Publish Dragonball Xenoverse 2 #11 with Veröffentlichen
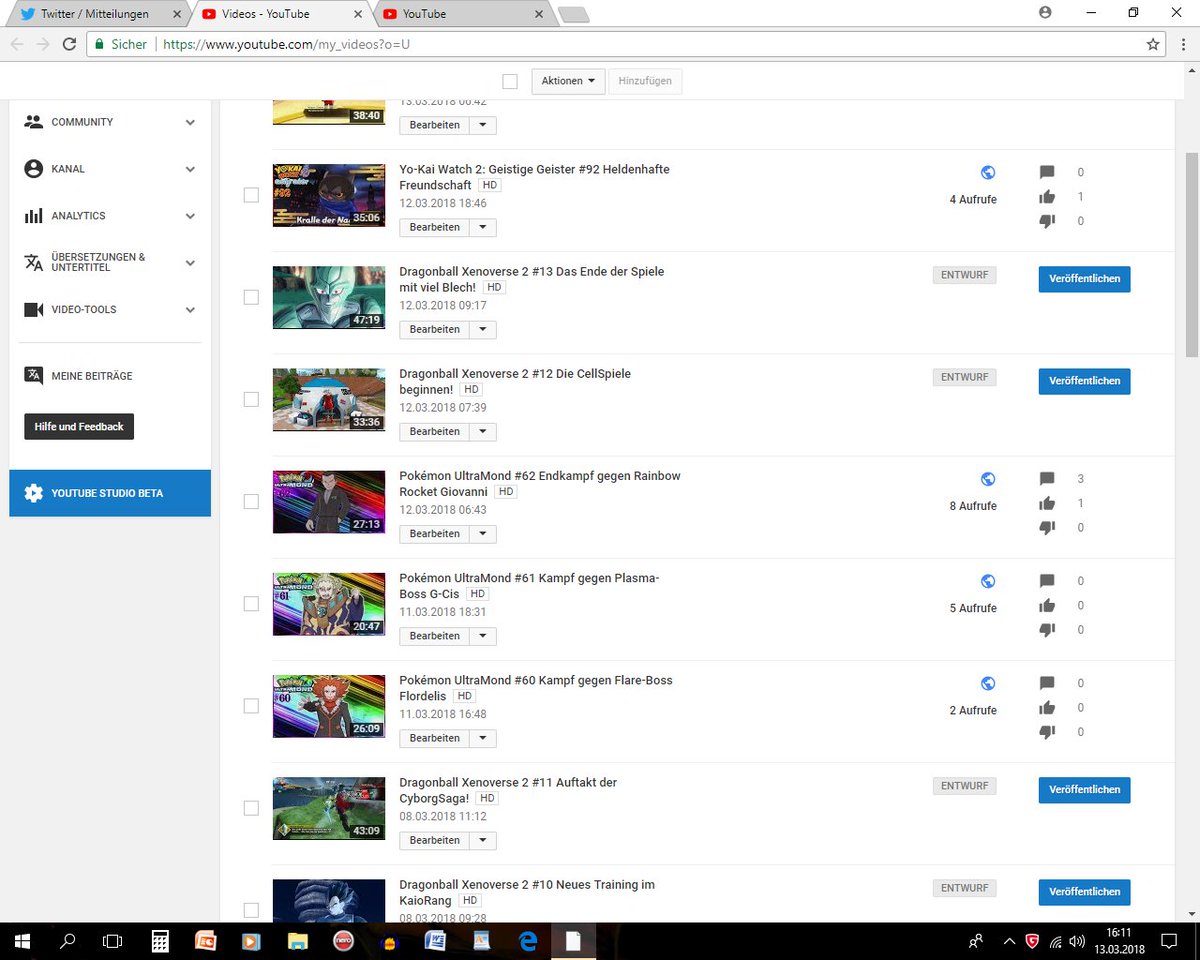 pos(1084,789)
